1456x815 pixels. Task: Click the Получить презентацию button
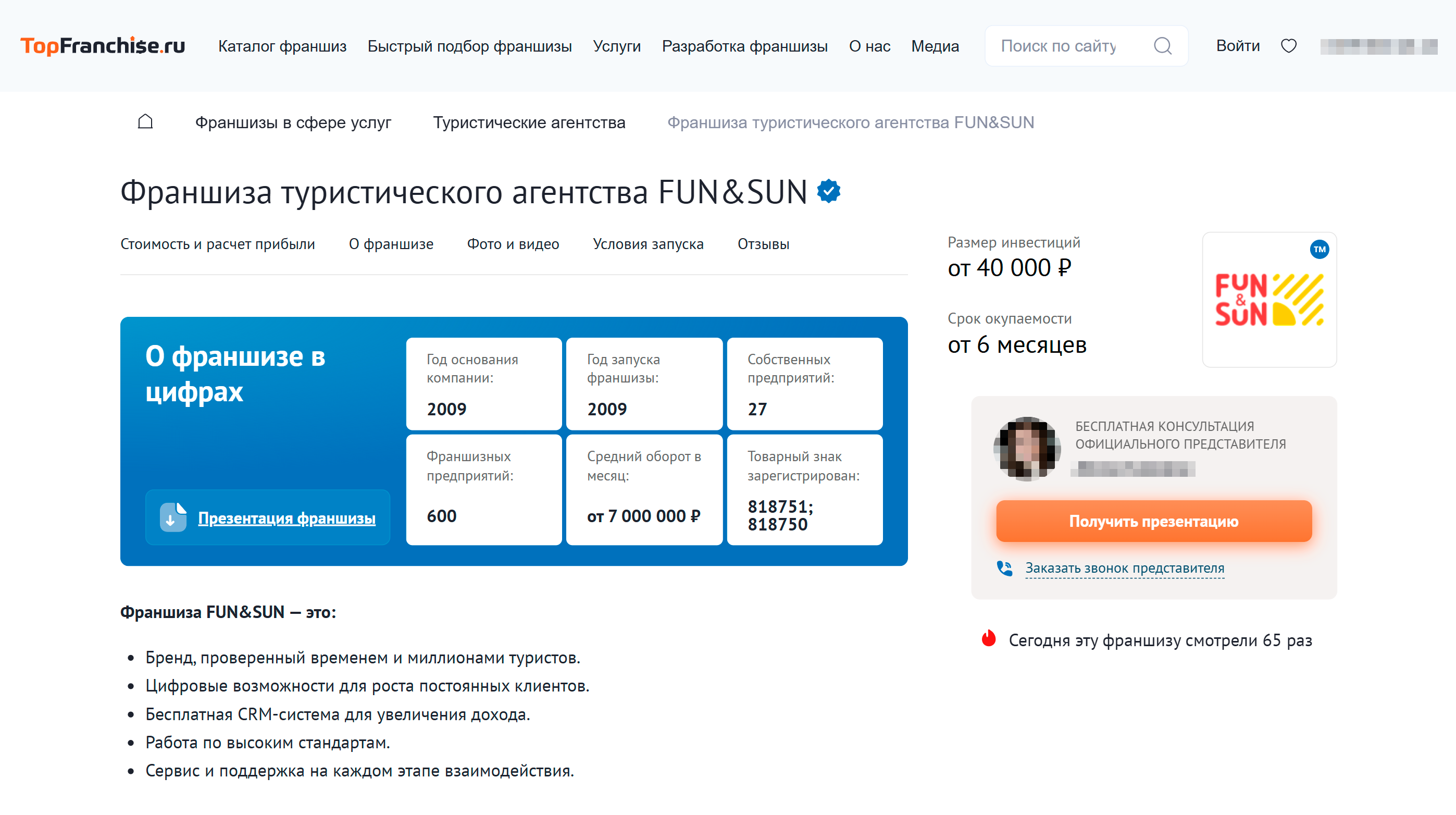[x=1154, y=521]
